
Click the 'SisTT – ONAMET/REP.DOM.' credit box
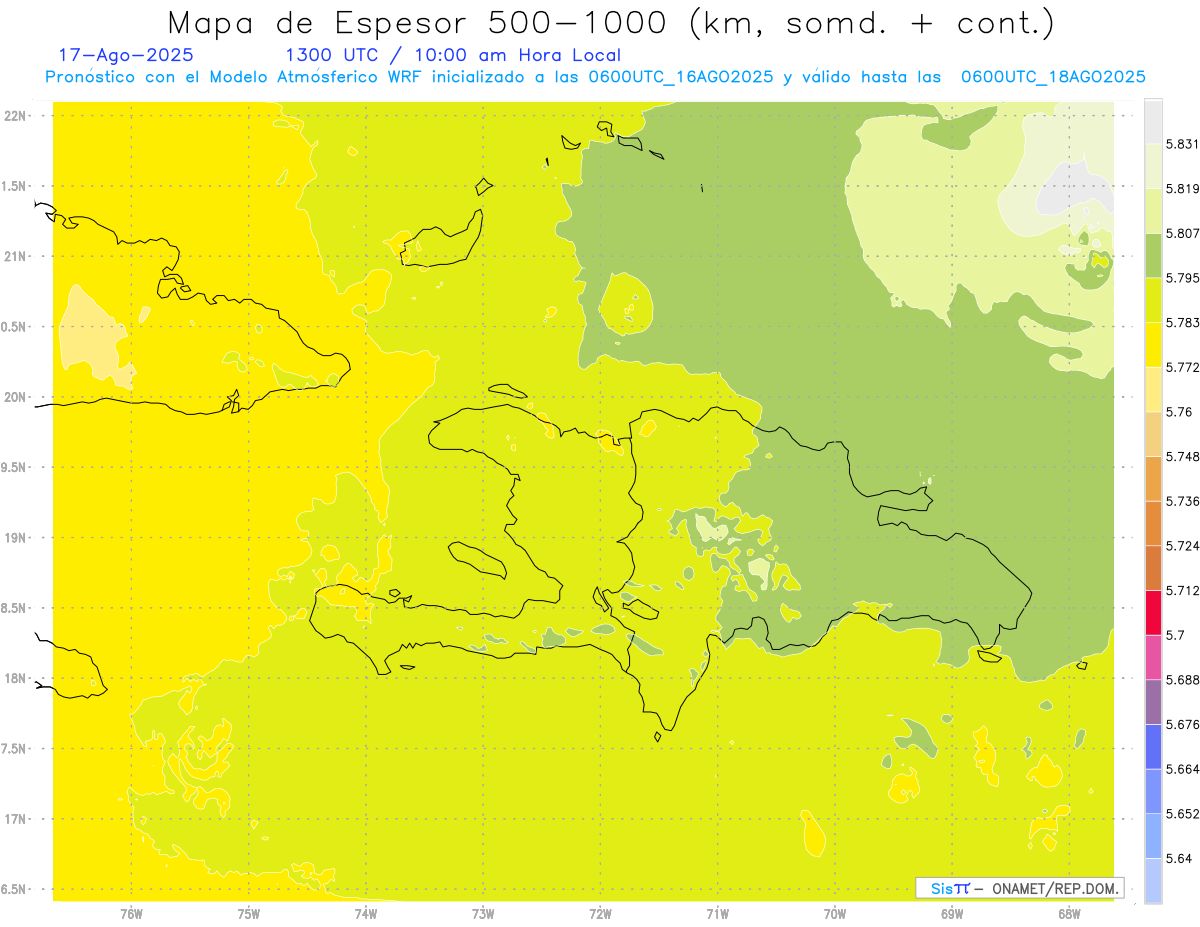[x=1020, y=888]
